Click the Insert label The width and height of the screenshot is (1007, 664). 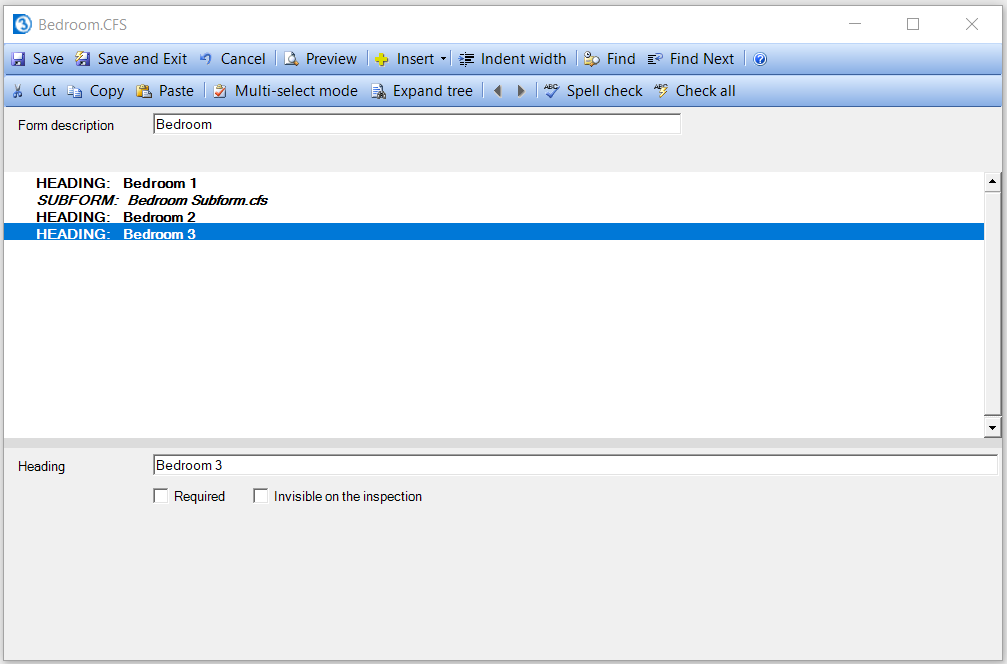point(416,59)
